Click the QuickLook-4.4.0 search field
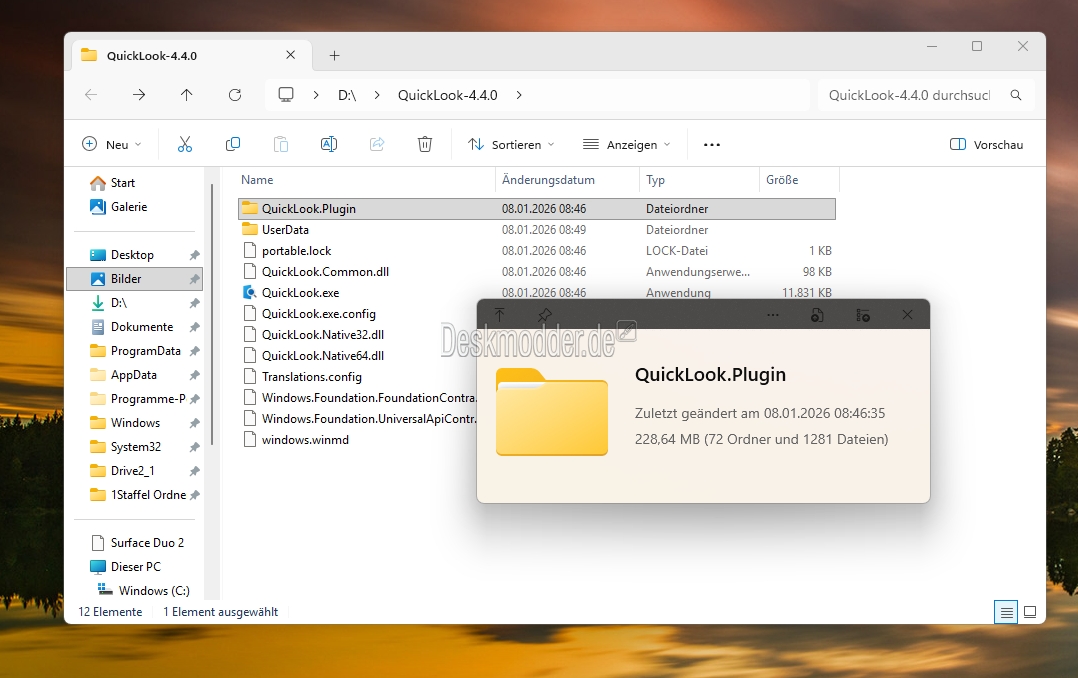This screenshot has width=1078, height=678. click(x=910, y=95)
